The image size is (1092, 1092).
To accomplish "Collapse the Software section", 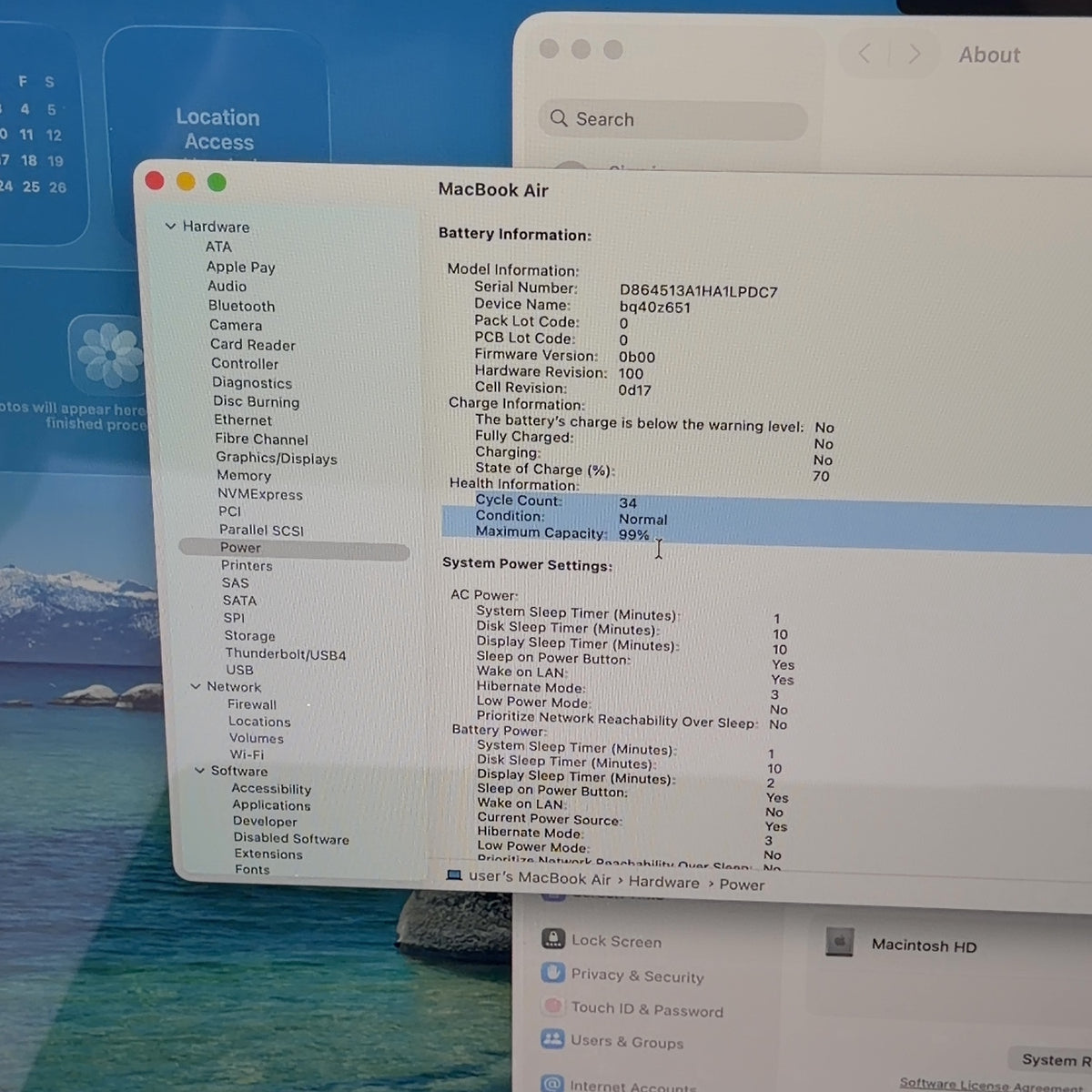I will [x=200, y=770].
